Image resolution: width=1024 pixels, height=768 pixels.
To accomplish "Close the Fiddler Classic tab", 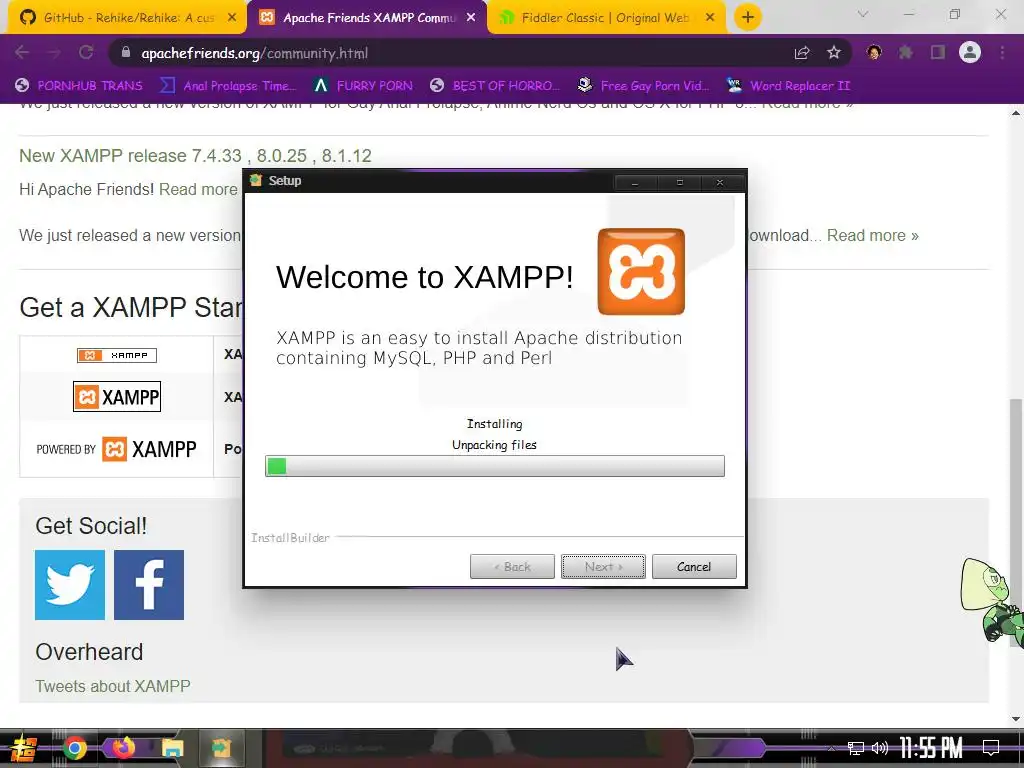I will 711,18.
